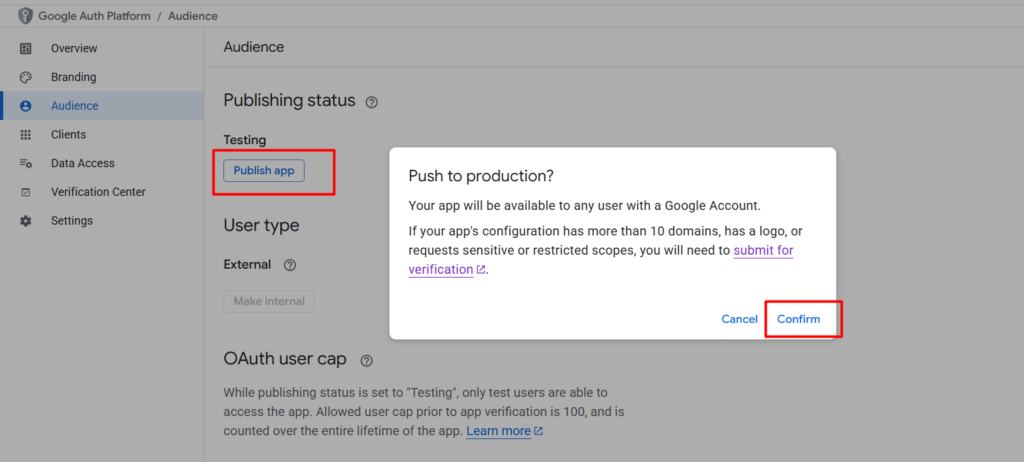This screenshot has width=1024, height=462.
Task: Click the Google Auth Platform shield logo
Action: (x=25, y=16)
